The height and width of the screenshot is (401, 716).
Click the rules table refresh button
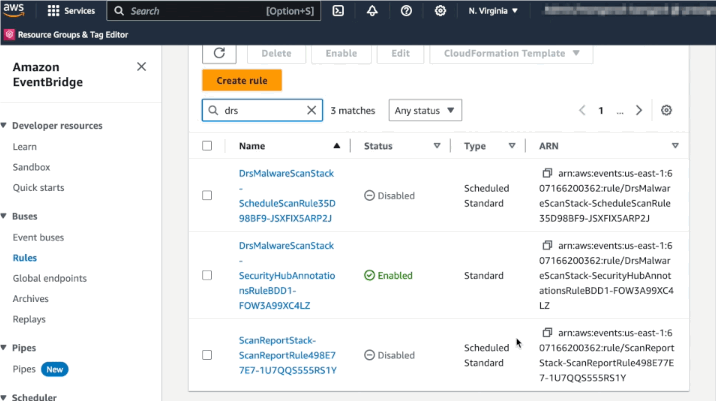tap(219, 53)
